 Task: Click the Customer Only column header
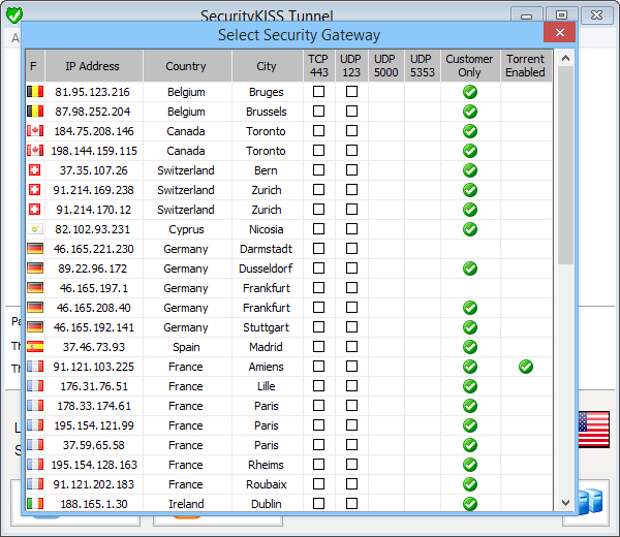point(470,66)
